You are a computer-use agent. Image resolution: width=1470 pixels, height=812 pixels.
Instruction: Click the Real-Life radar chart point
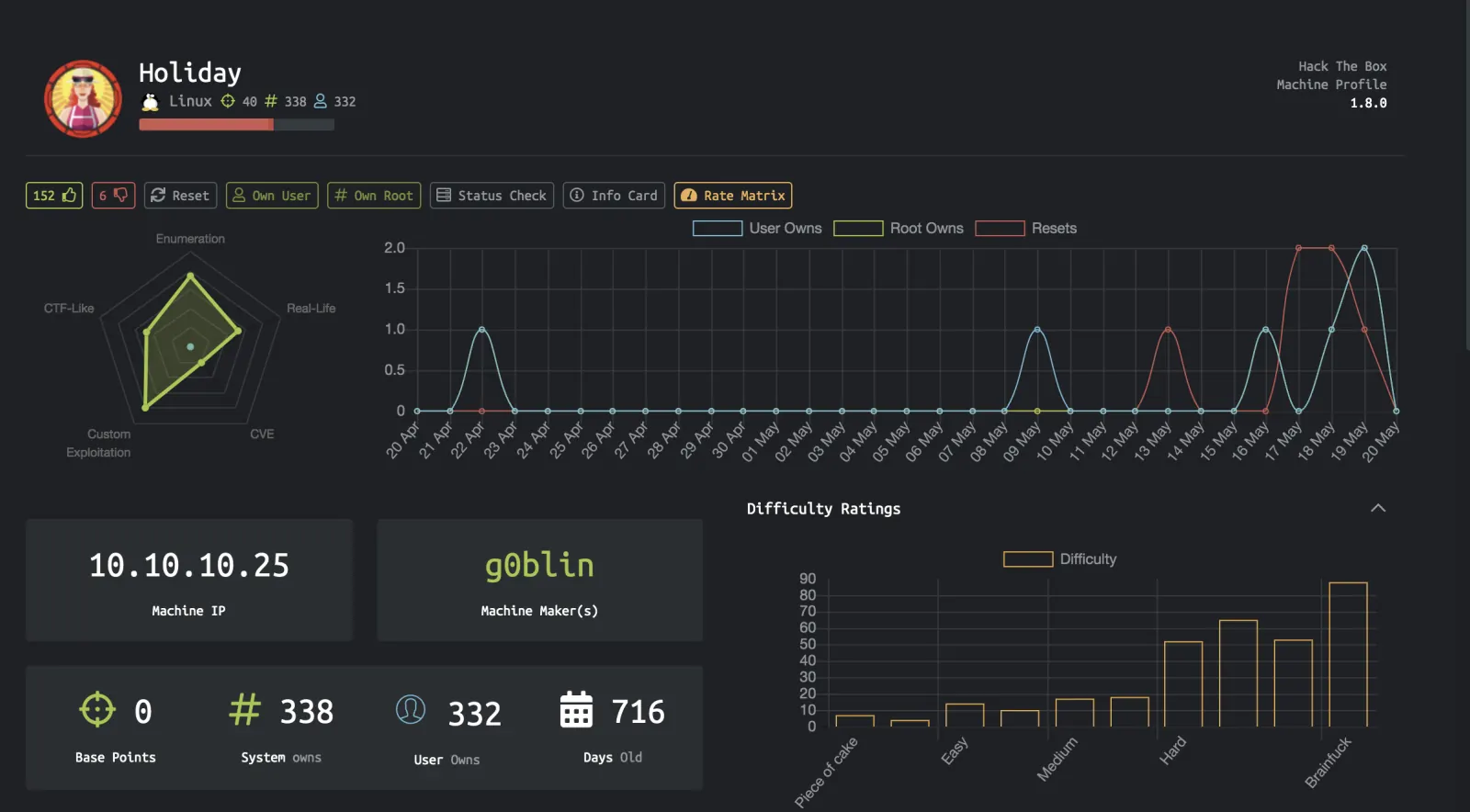(238, 331)
